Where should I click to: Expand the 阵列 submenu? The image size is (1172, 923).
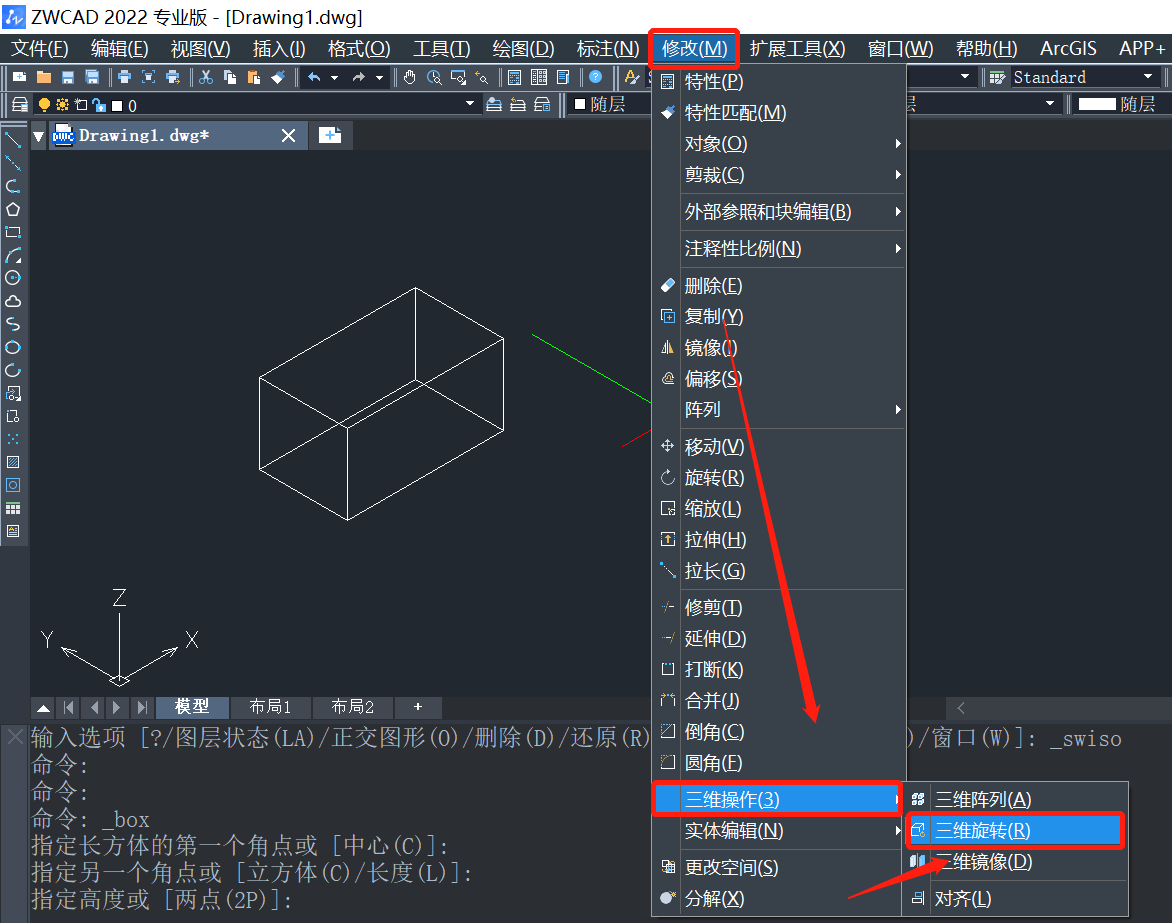780,410
